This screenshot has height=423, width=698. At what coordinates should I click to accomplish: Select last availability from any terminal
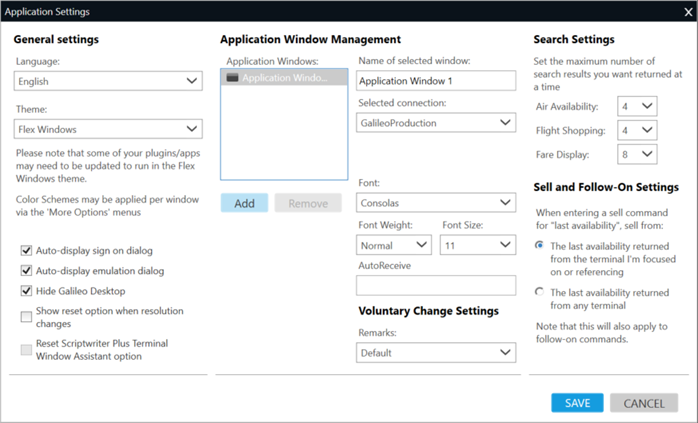point(541,292)
